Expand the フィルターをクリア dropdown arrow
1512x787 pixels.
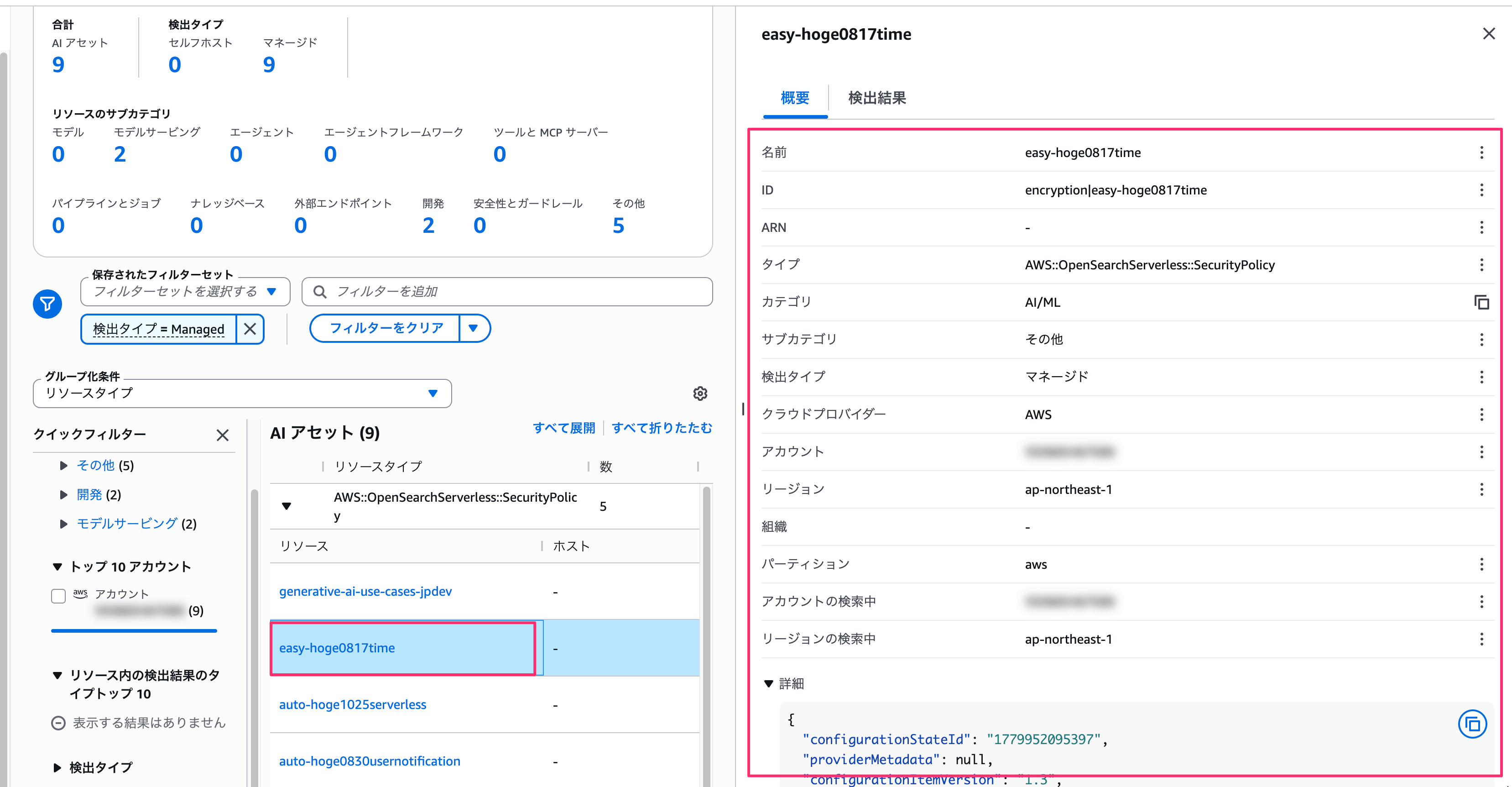[474, 328]
